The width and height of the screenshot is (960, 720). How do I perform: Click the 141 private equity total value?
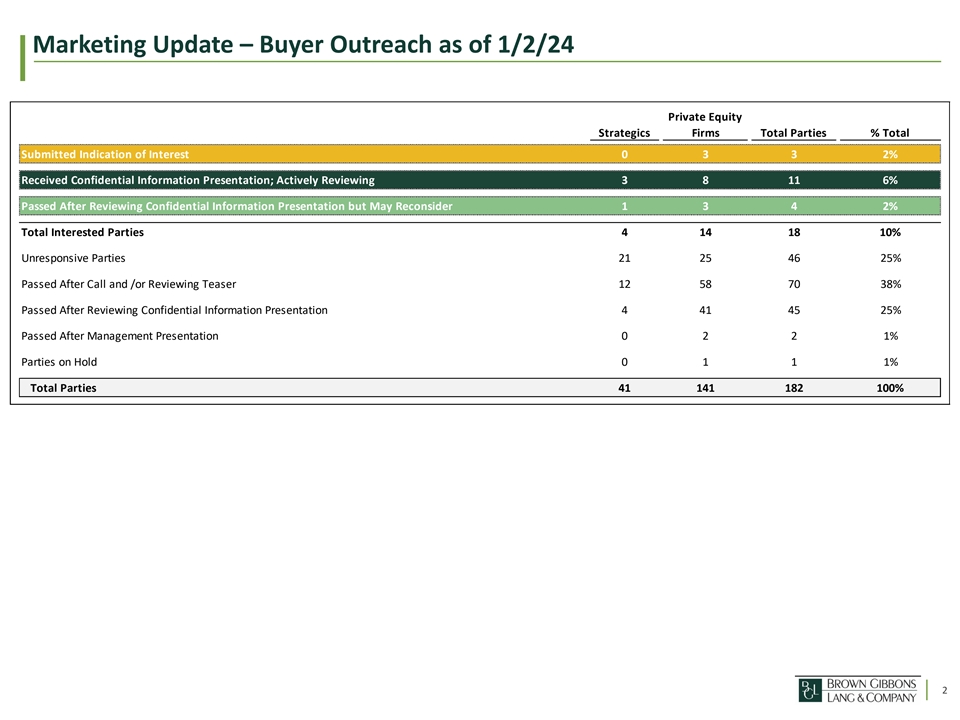[x=705, y=388]
